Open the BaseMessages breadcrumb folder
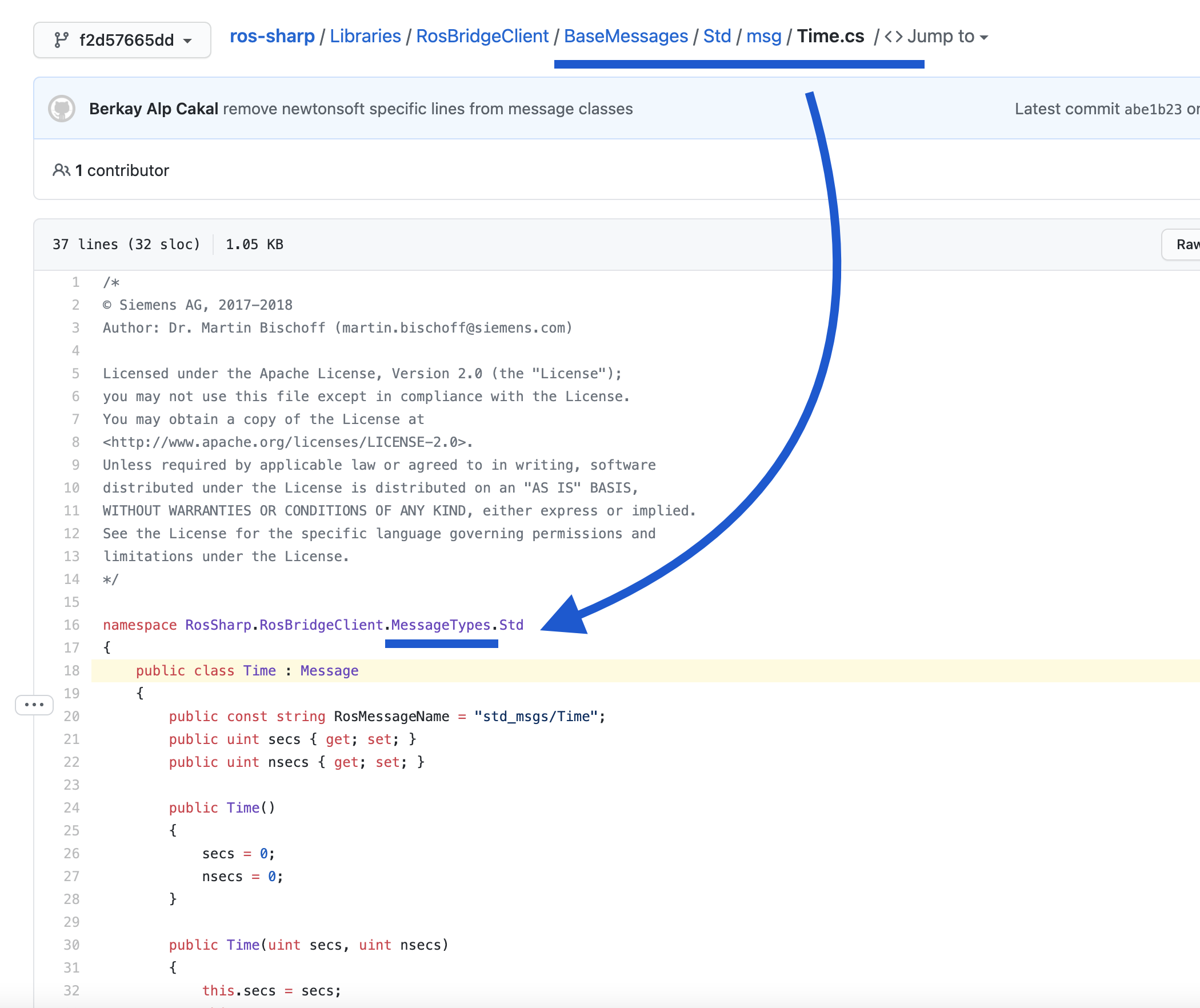This screenshot has width=1200, height=1008. [626, 36]
